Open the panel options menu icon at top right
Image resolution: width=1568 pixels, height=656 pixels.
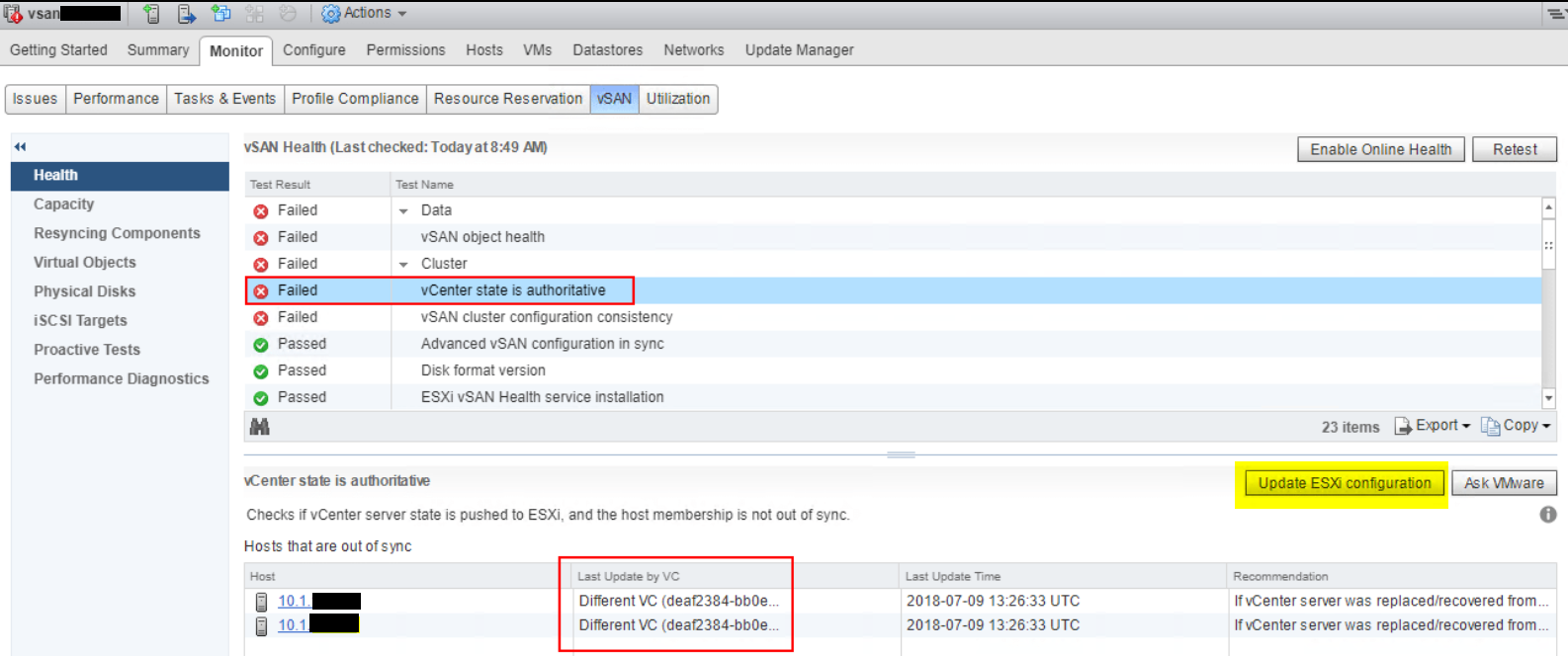1556,14
